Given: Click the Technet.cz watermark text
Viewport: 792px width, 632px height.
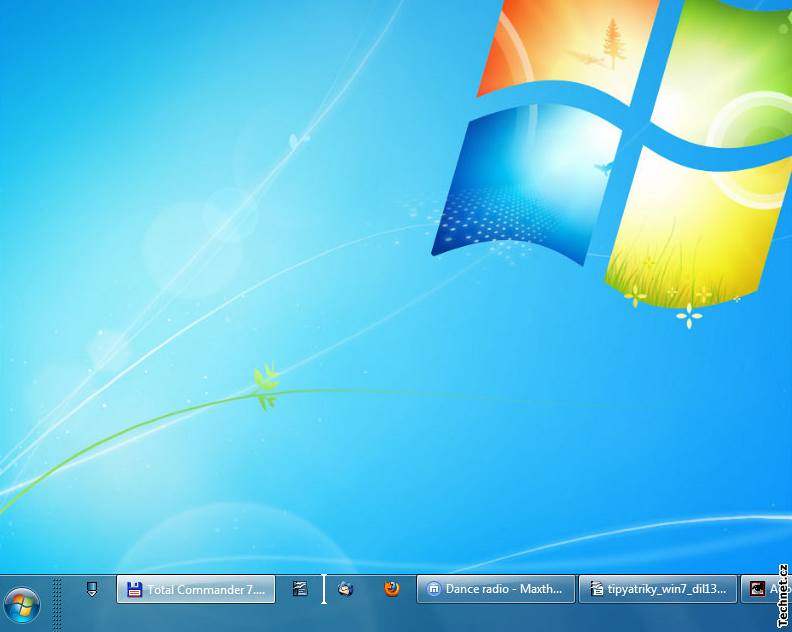Looking at the screenshot, I should point(783,597).
